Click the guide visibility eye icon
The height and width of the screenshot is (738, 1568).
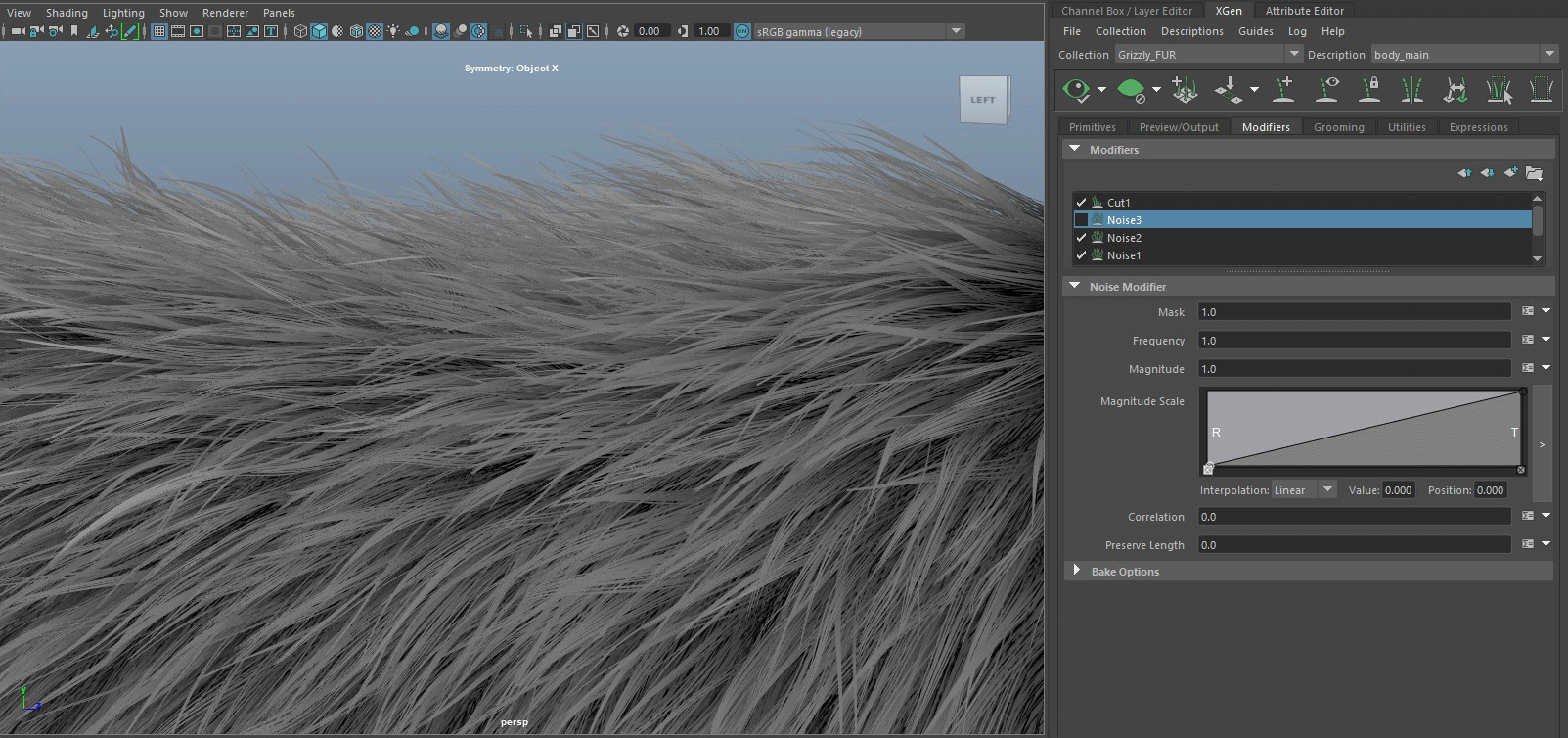(1327, 90)
